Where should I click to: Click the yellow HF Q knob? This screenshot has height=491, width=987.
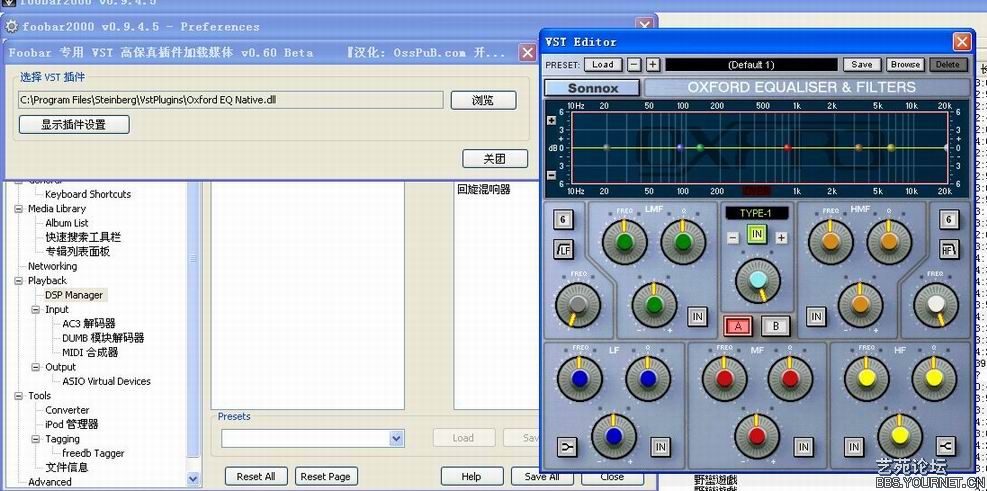(934, 378)
